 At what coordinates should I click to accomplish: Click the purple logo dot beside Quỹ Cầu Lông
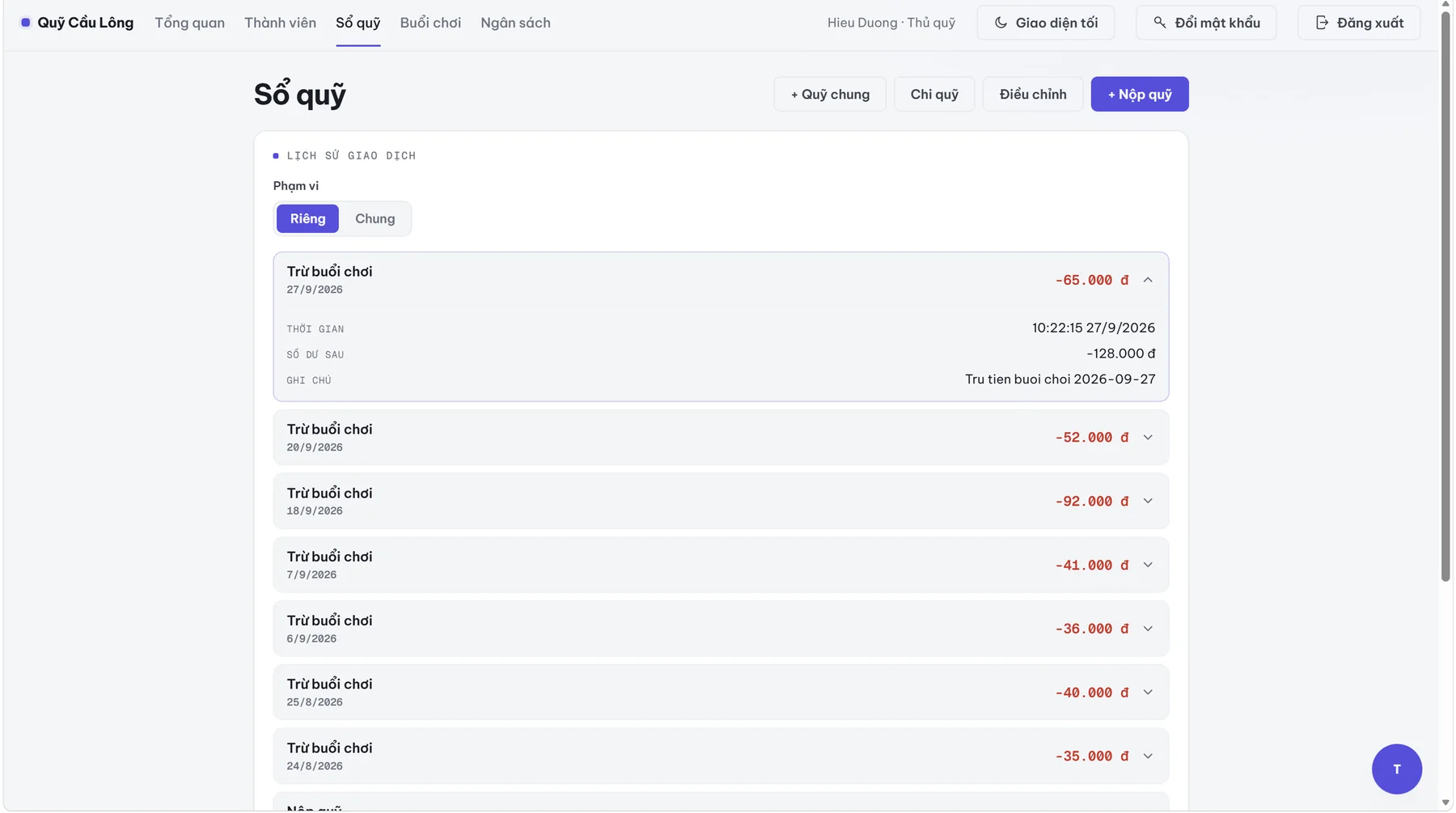[x=26, y=23]
